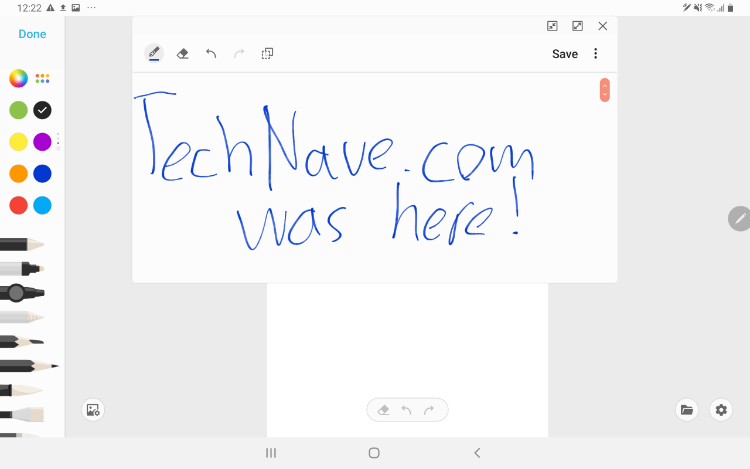Viewport: 750px width, 469px height.
Task: Open the three-dot more options menu
Action: pos(596,54)
